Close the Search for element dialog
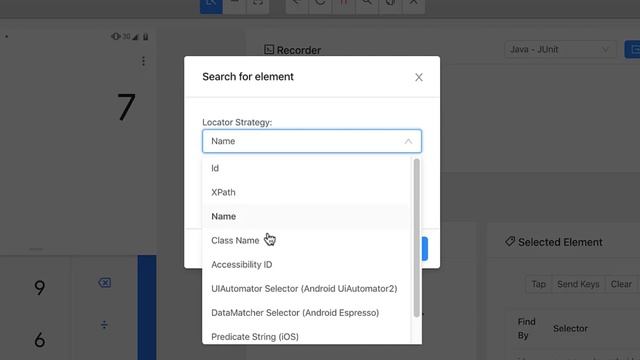Screen dimensions: 640x360 click(419, 77)
